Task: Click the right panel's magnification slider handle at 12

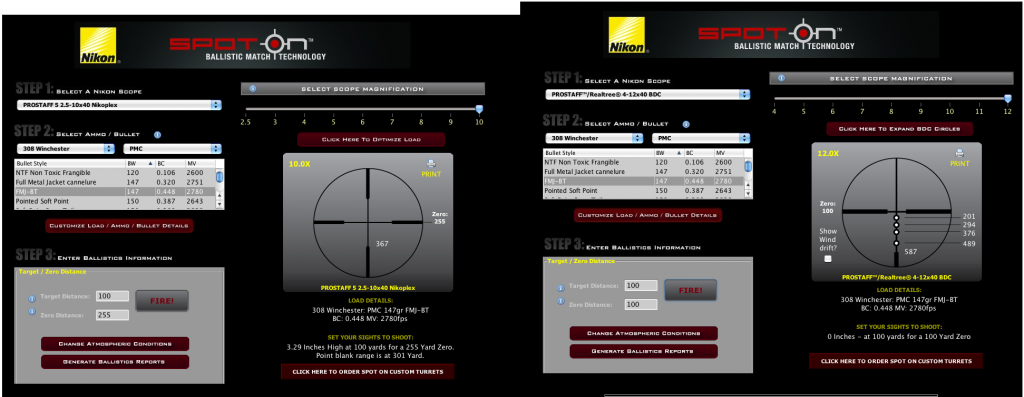Action: (x=1008, y=99)
